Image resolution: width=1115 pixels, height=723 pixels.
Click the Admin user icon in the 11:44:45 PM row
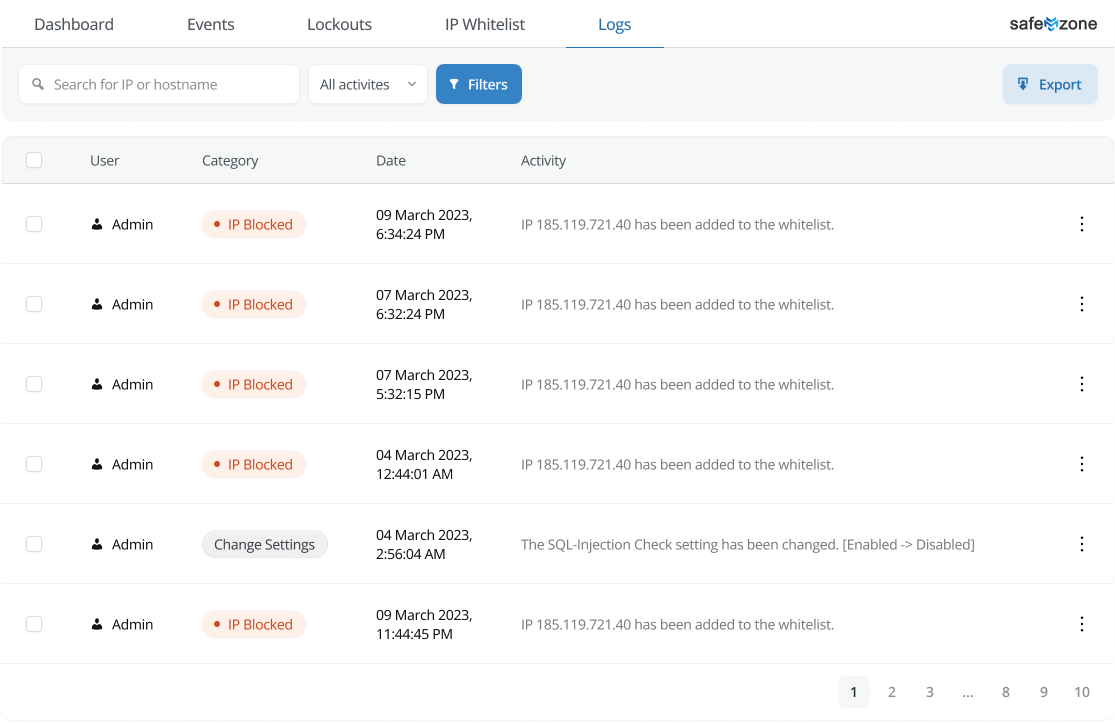pos(97,624)
